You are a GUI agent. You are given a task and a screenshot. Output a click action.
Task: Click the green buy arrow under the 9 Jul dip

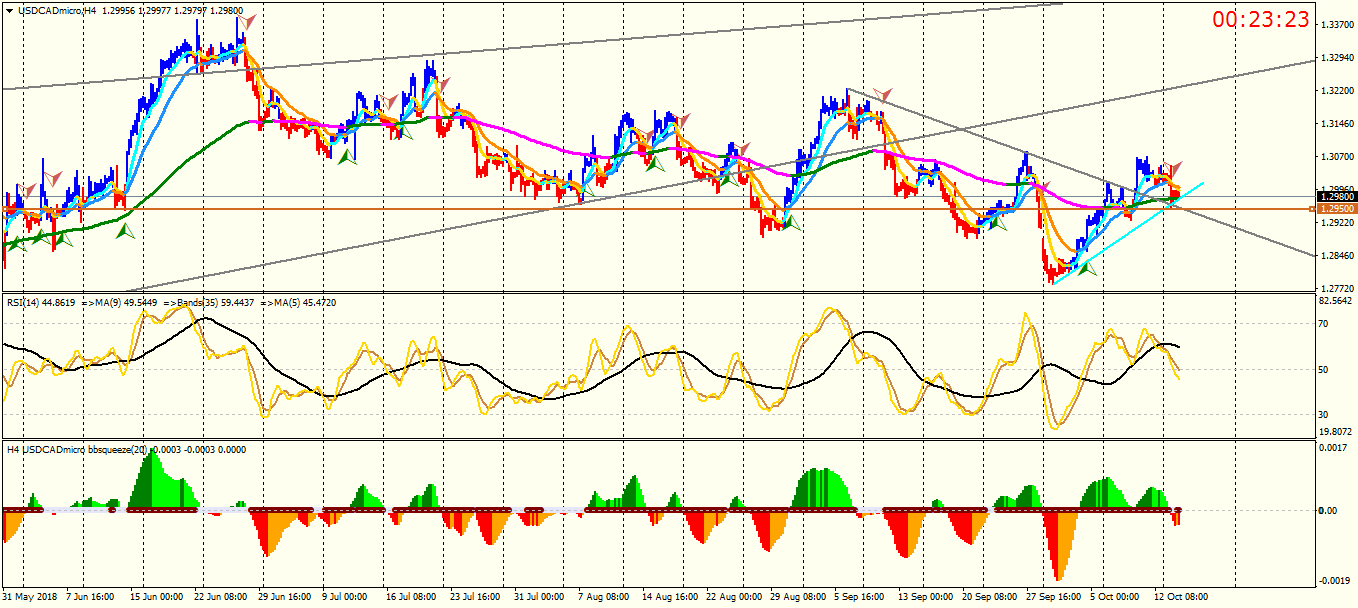[x=347, y=155]
